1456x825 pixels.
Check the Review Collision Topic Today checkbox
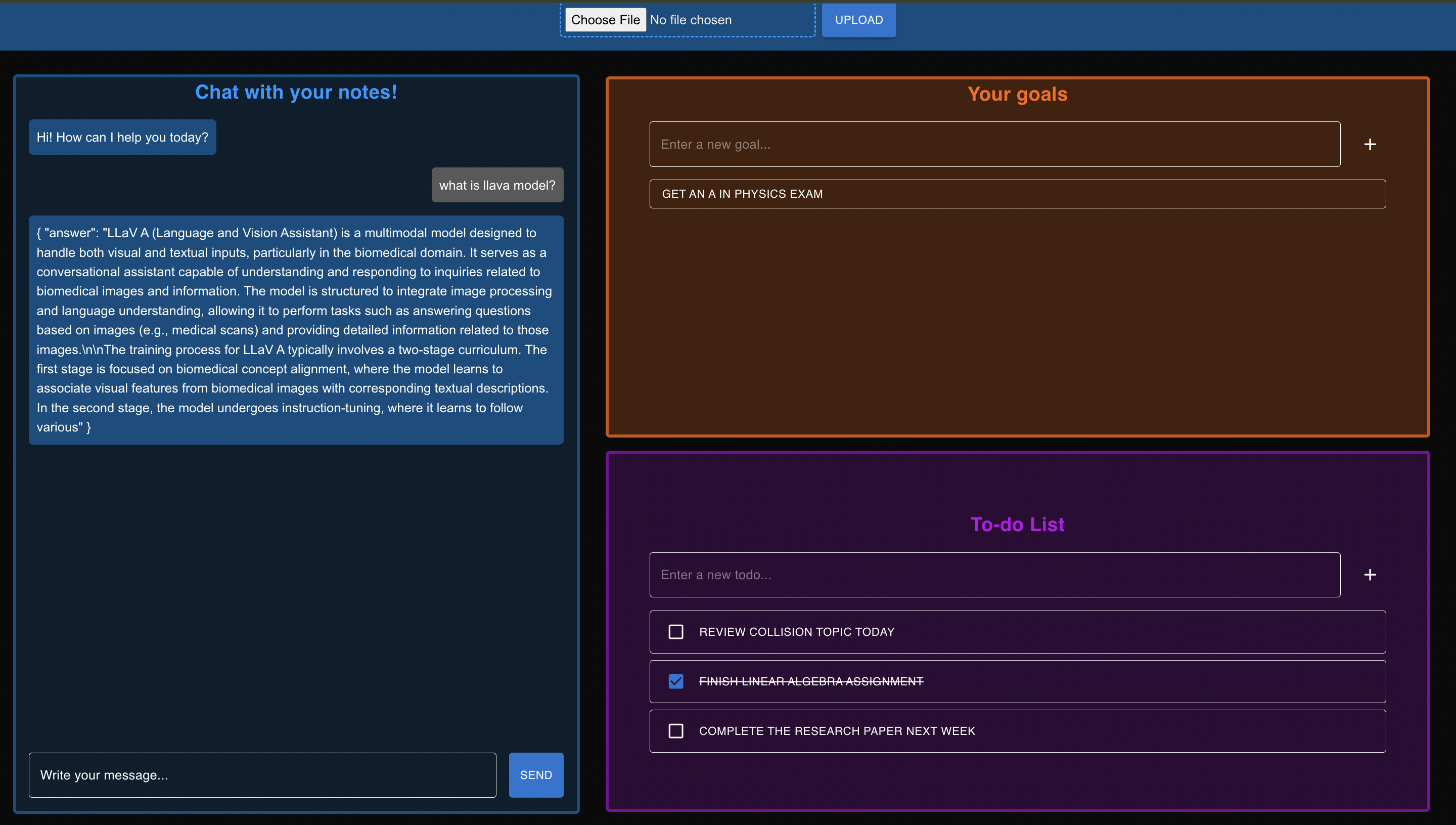(675, 632)
